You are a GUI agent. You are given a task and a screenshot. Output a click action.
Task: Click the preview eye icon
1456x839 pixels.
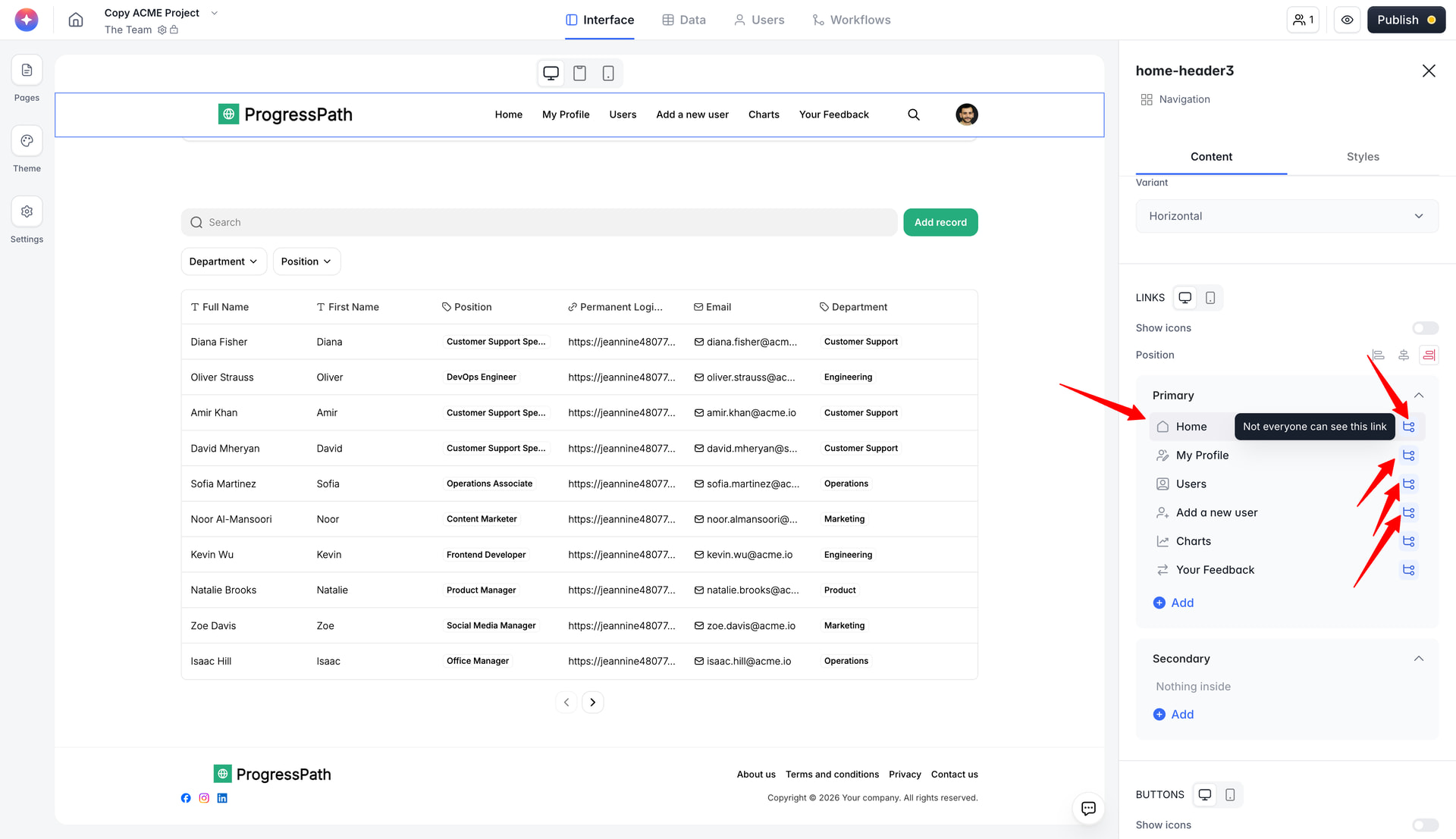point(1347,20)
